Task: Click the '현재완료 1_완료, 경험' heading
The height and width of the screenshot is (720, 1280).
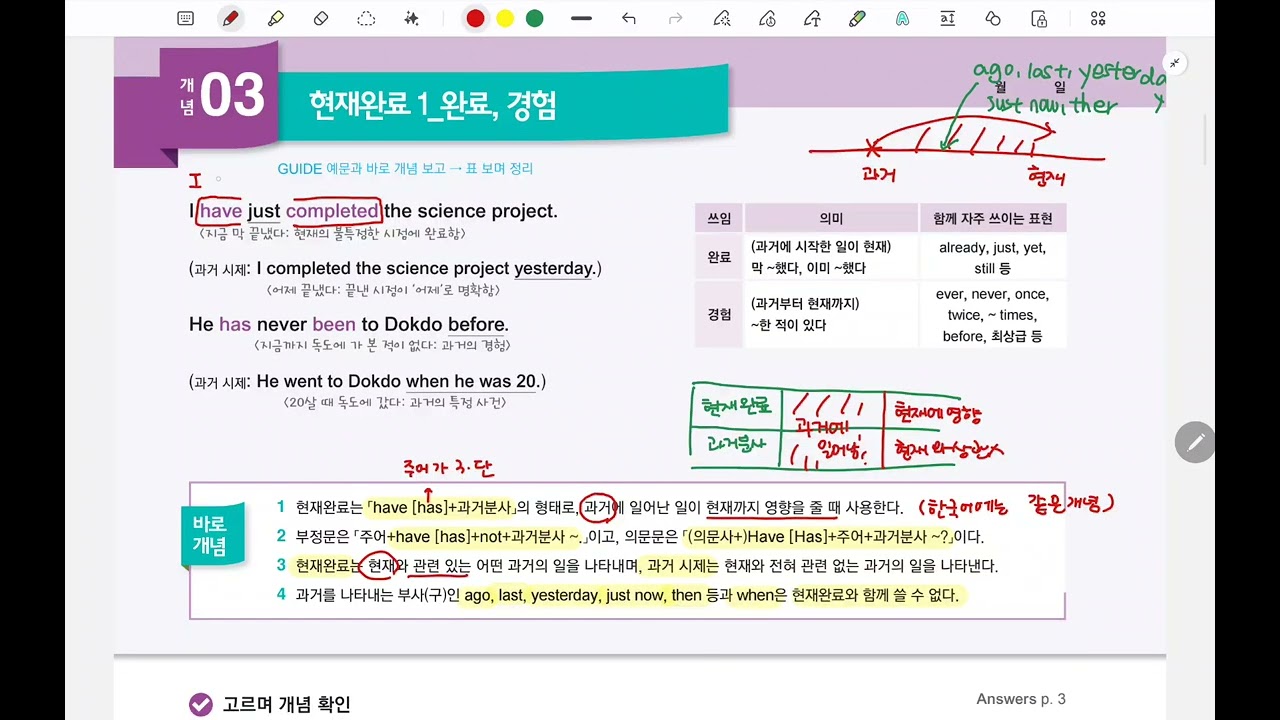Action: tap(433, 105)
